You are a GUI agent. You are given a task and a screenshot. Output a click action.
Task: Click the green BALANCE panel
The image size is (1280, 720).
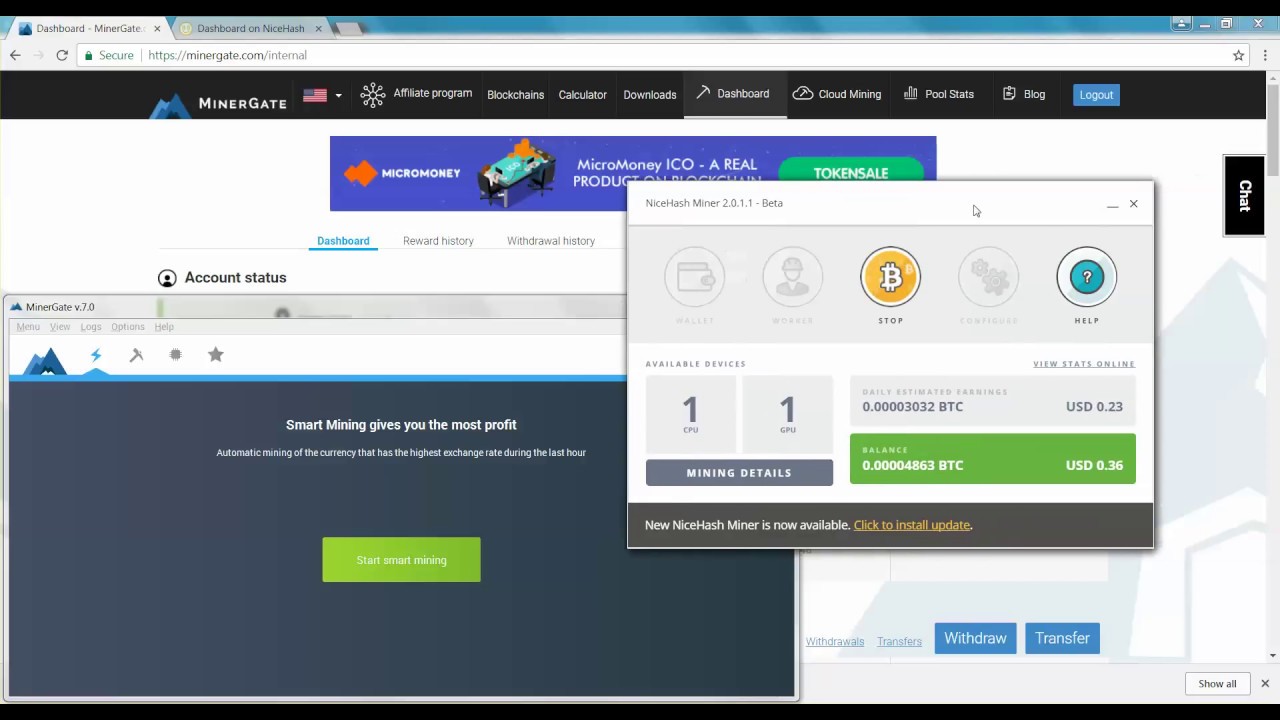point(993,459)
